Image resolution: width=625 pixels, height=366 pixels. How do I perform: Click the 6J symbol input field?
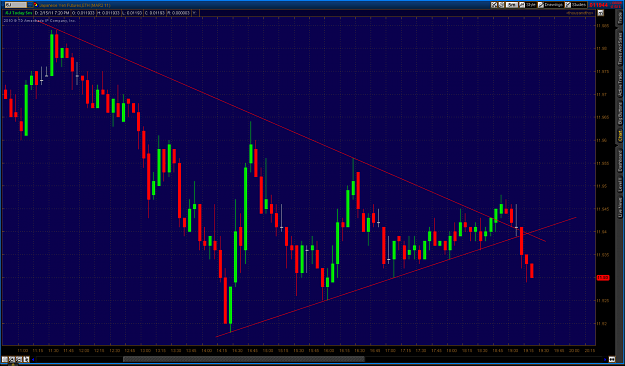(x=16, y=5)
